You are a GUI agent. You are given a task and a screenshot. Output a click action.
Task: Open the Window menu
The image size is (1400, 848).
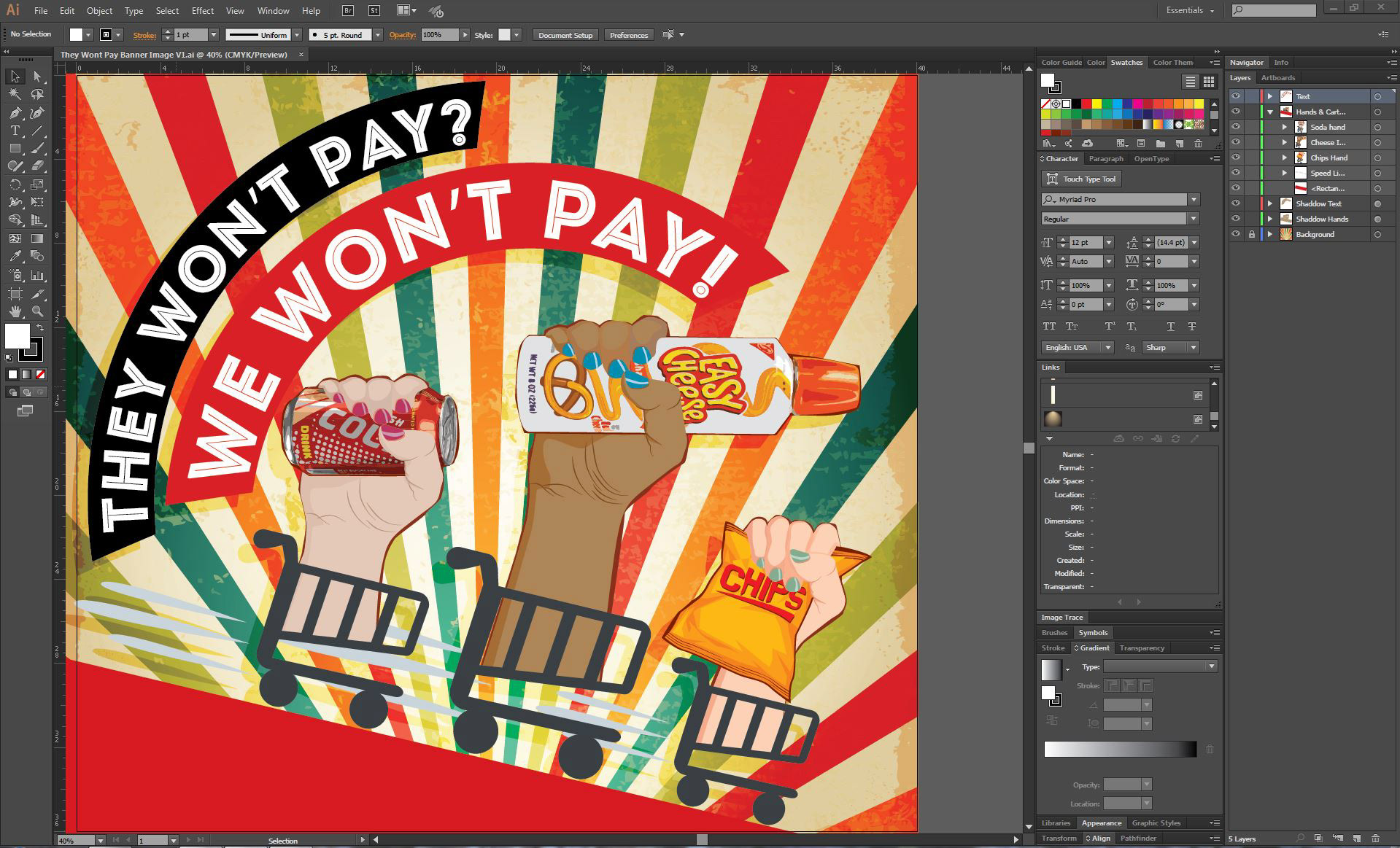pos(274,11)
